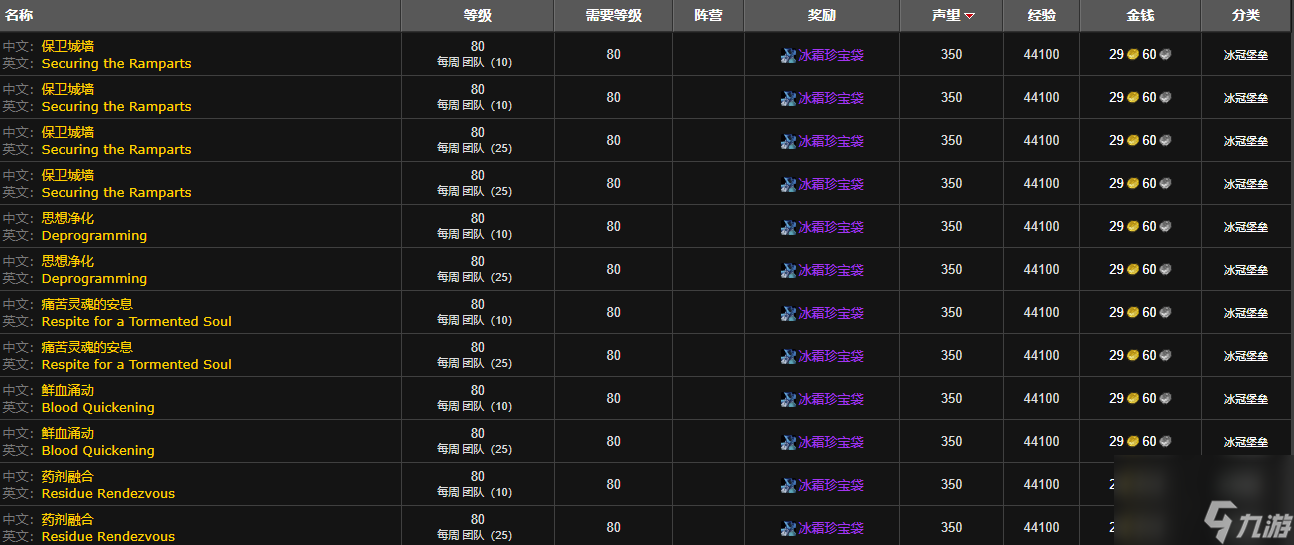
Task: Sort by 等级 column header
Action: pos(477,15)
